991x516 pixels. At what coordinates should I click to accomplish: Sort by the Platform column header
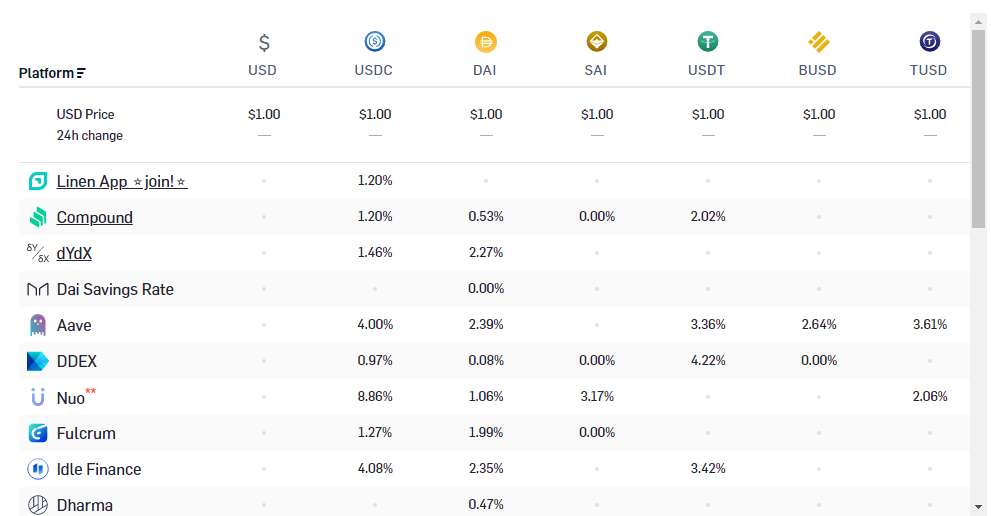(x=52, y=73)
